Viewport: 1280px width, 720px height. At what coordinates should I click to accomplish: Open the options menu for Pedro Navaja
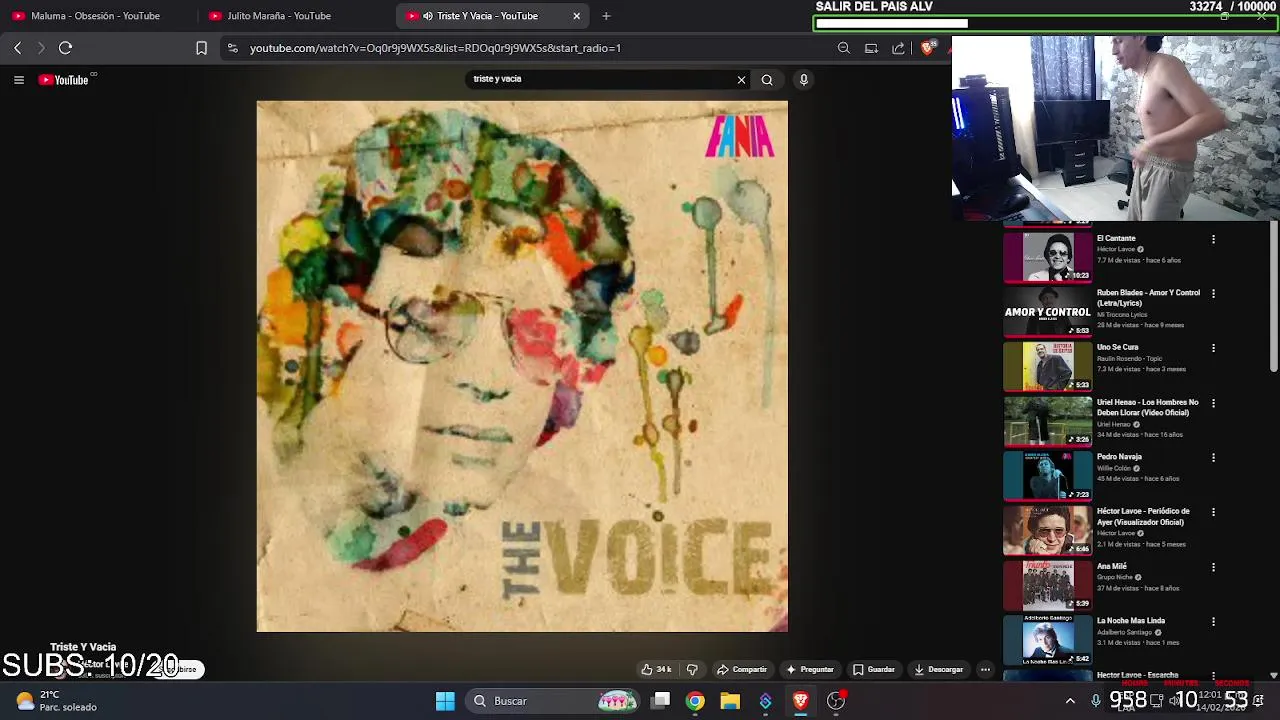click(1213, 458)
